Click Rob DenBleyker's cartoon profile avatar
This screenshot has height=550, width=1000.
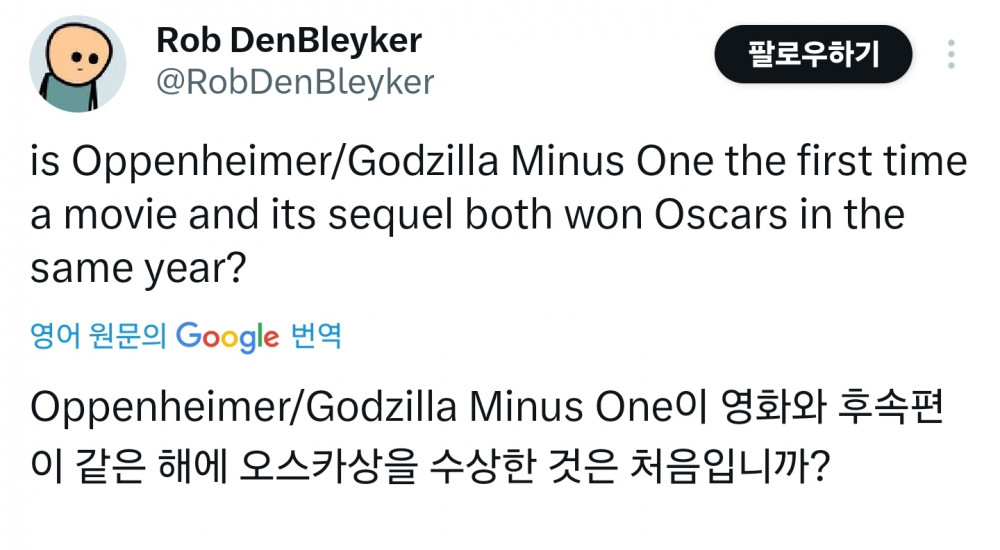tap(78, 64)
